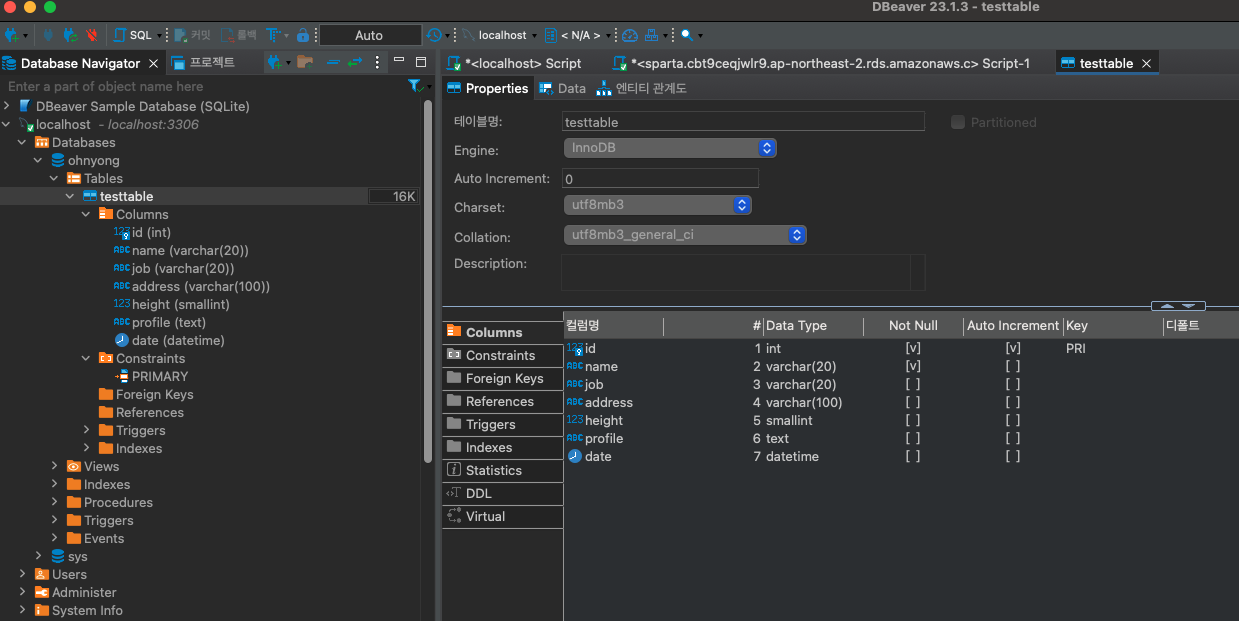
Task: Click the search magnifier toolbar icon
Action: (x=687, y=35)
